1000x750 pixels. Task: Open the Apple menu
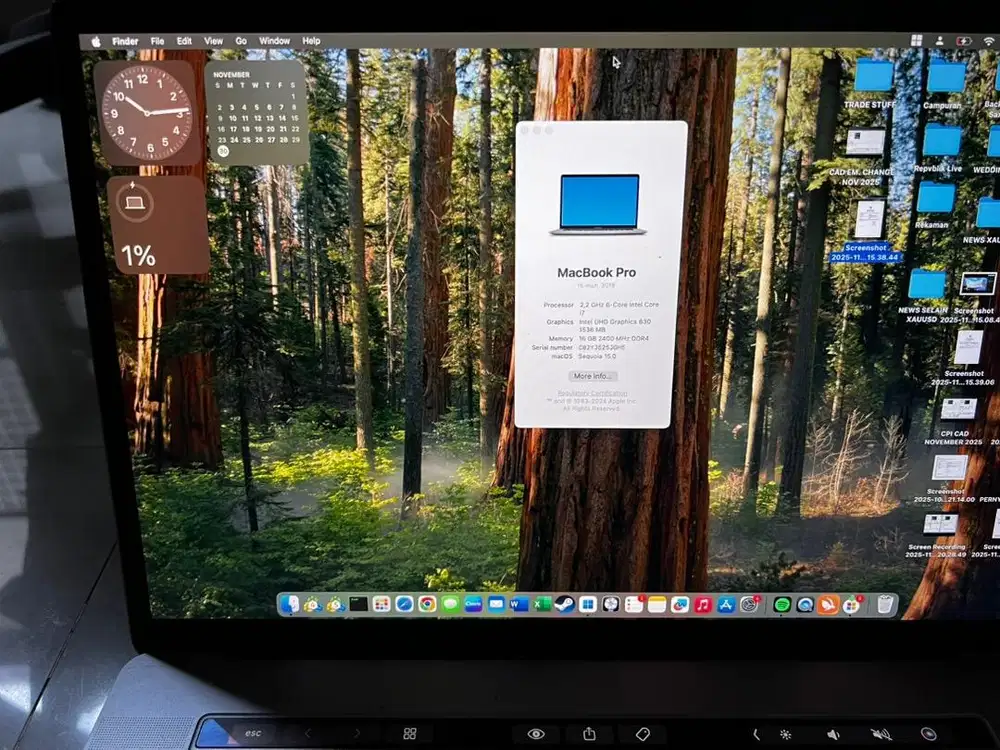pos(95,41)
